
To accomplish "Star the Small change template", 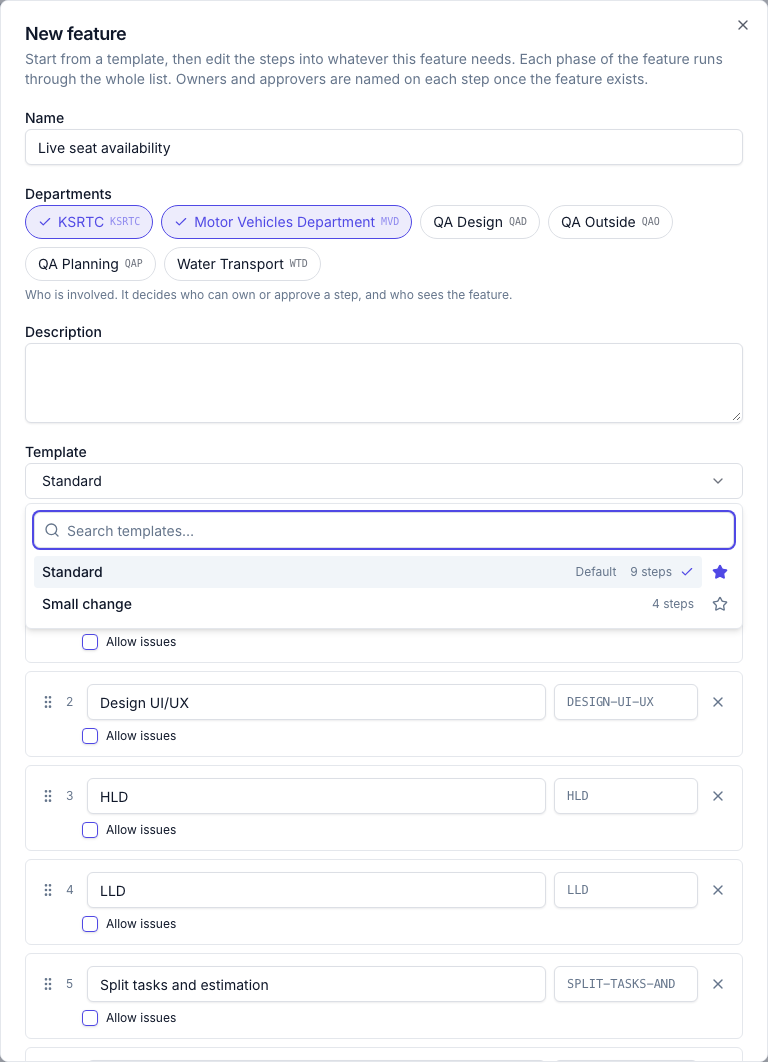I will [720, 604].
